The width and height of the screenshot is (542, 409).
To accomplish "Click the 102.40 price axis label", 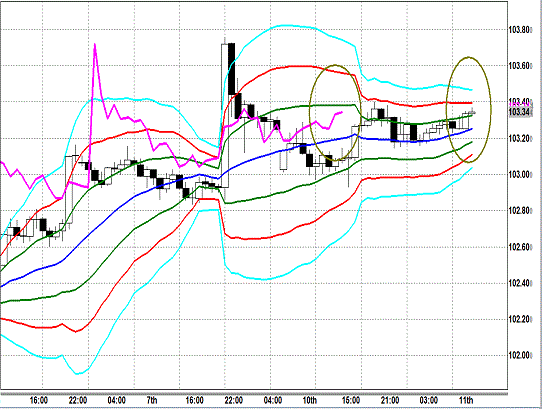I will [x=520, y=283].
